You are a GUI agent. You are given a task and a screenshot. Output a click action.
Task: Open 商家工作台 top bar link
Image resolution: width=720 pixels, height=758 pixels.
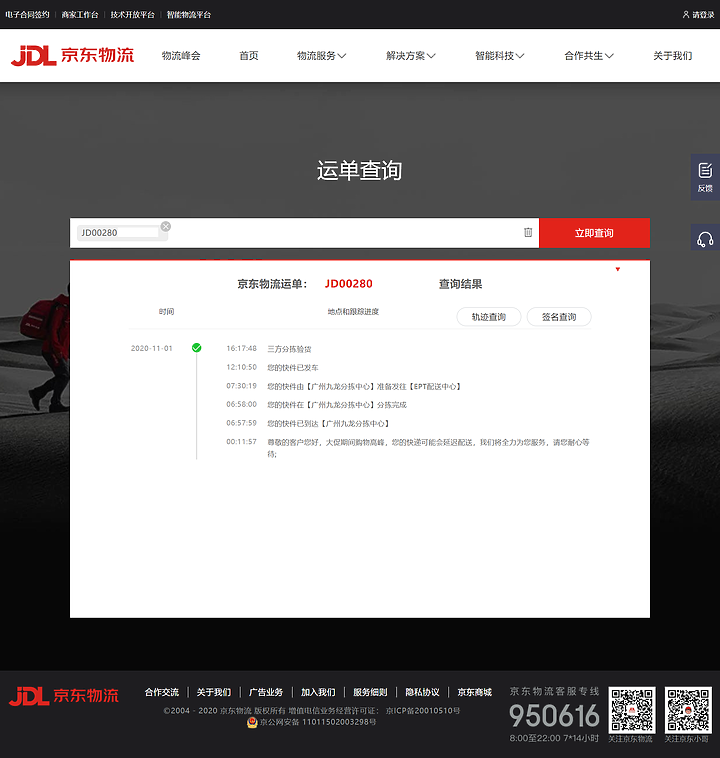[x=80, y=15]
